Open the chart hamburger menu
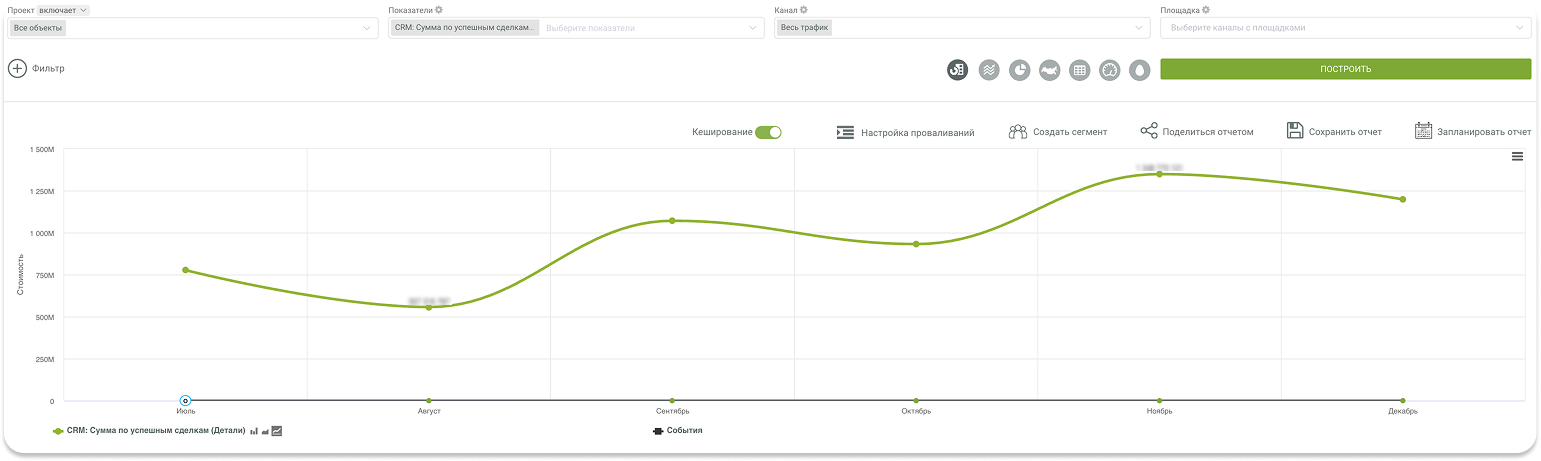1541x461 pixels. coord(1517,156)
